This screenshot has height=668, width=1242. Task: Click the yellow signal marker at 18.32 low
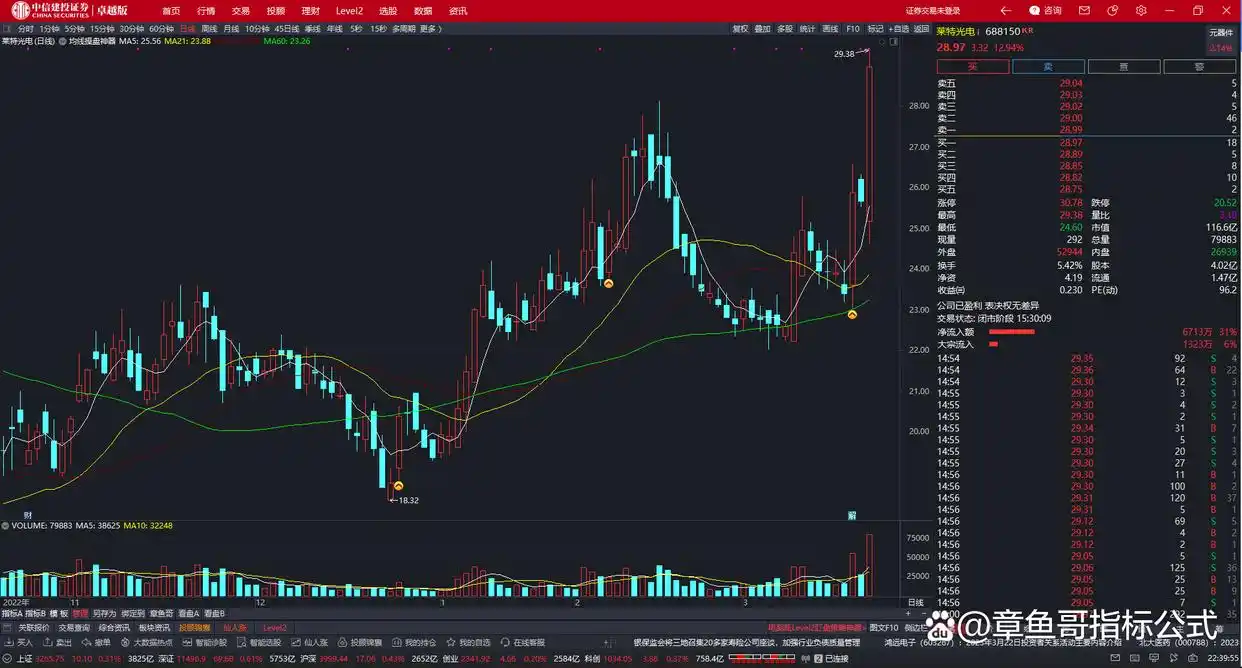click(x=397, y=486)
